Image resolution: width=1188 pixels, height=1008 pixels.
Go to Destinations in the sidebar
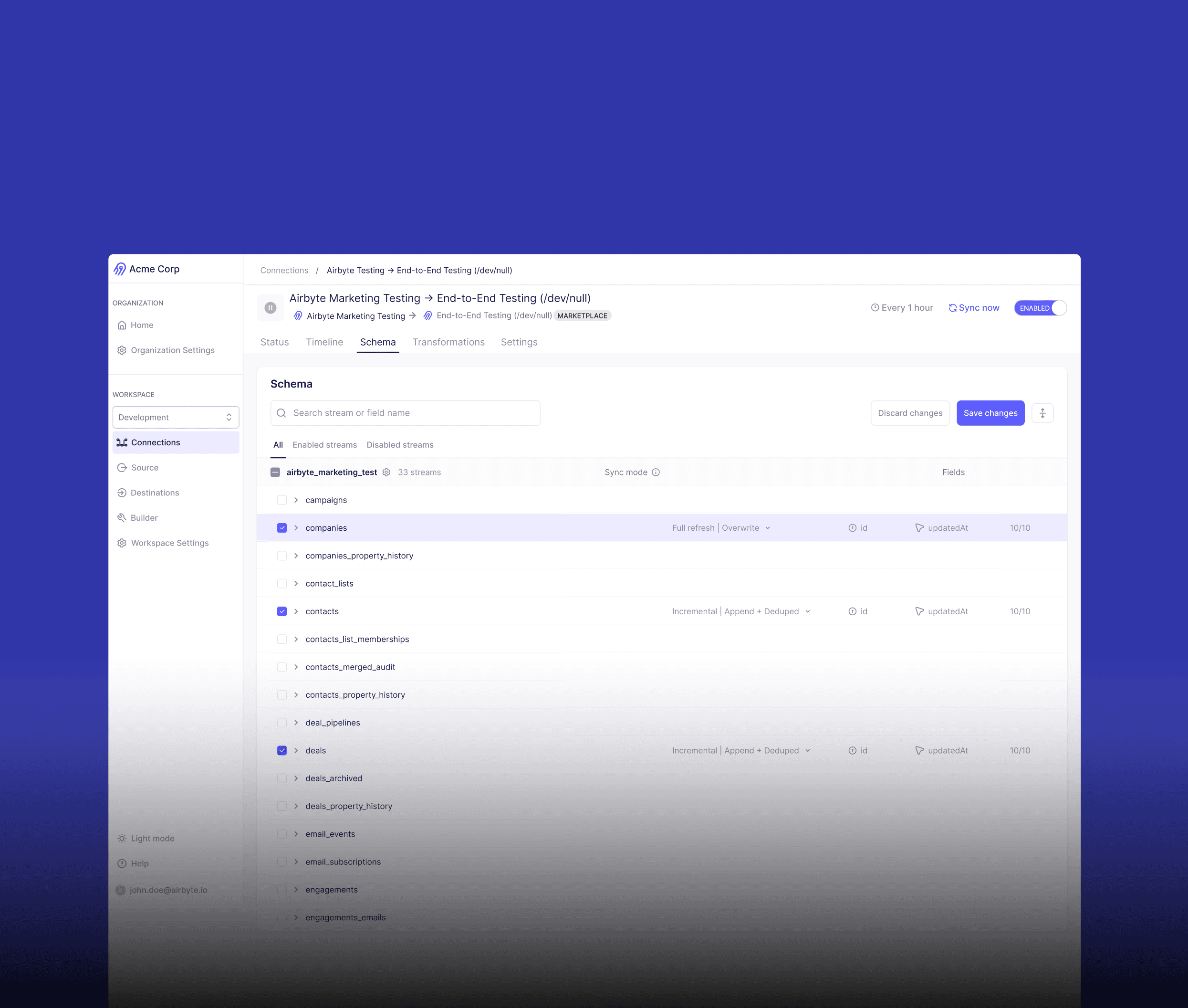pyautogui.click(x=154, y=493)
